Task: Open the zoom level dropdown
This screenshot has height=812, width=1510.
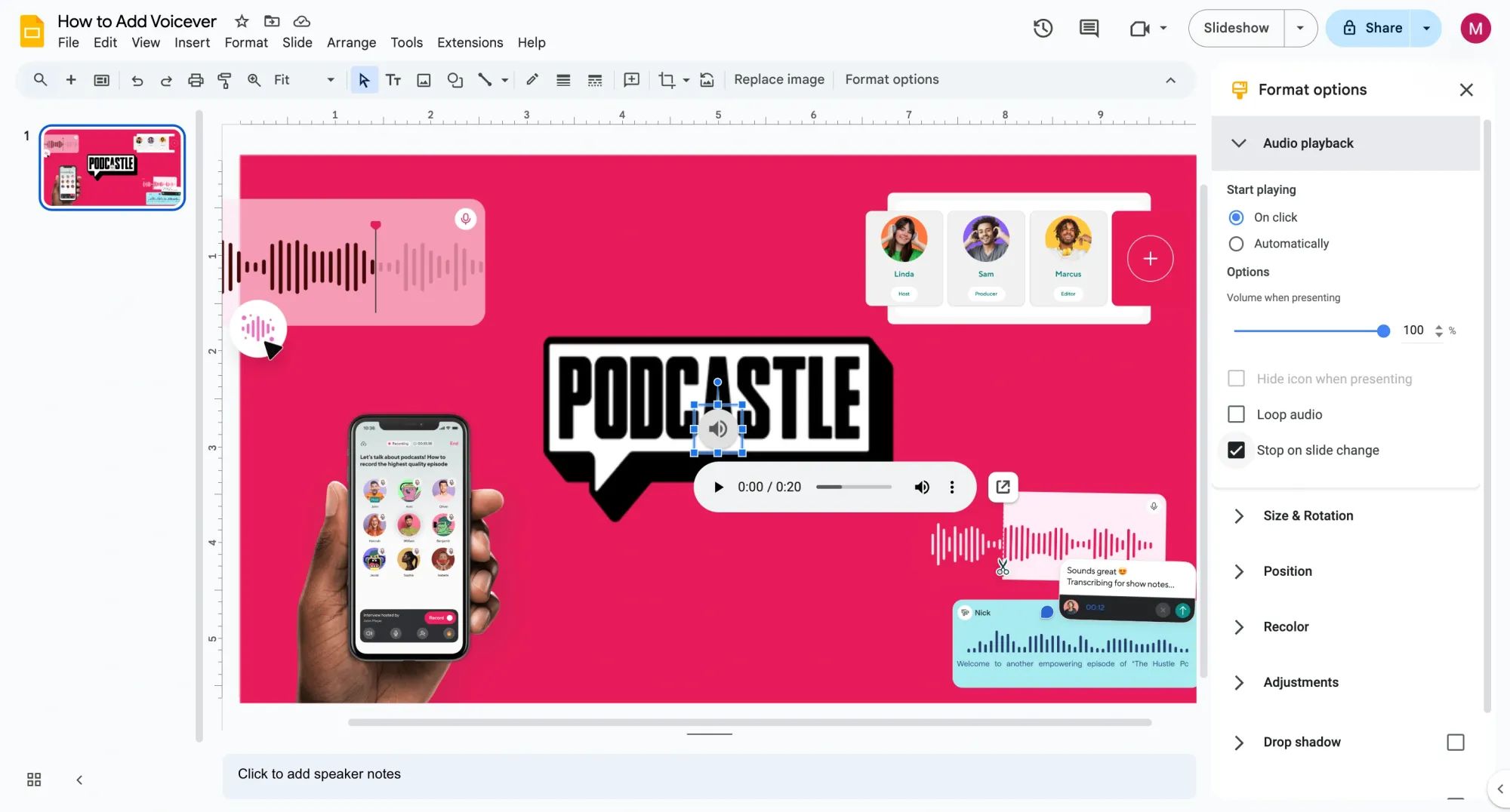Action: (330, 79)
